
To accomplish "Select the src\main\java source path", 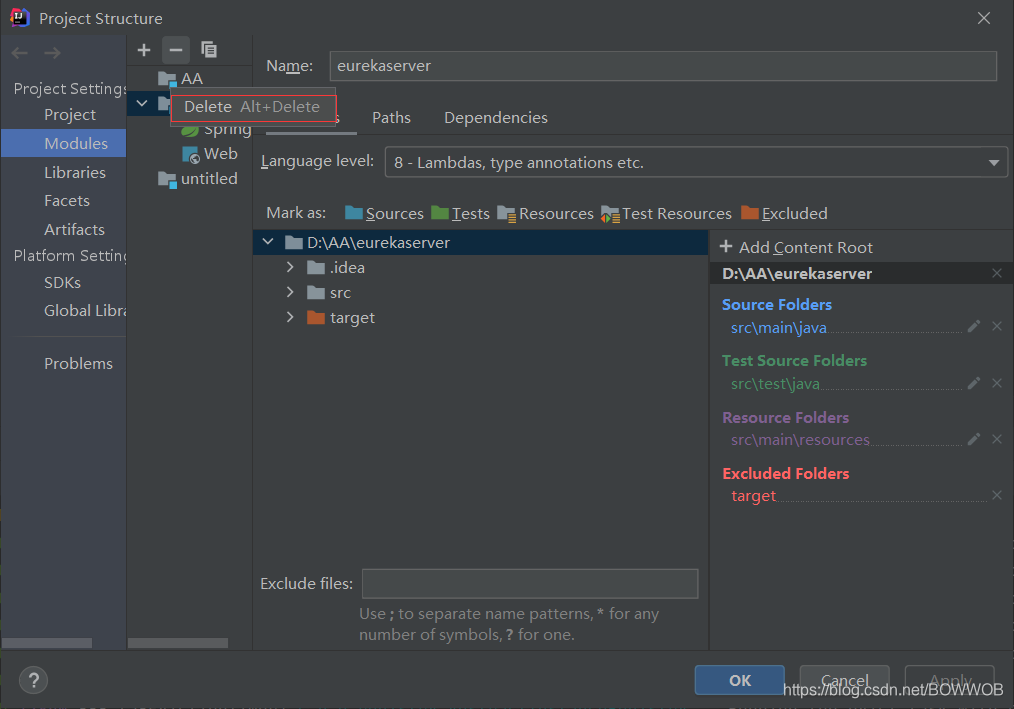I will click(x=779, y=328).
